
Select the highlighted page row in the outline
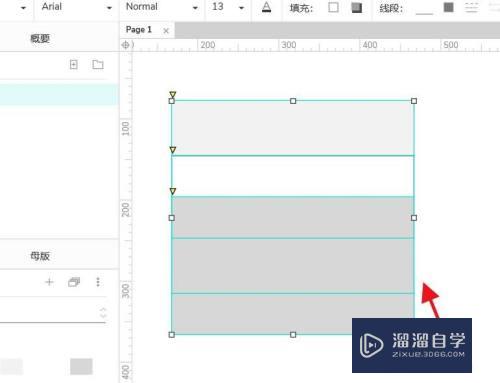(x=59, y=95)
